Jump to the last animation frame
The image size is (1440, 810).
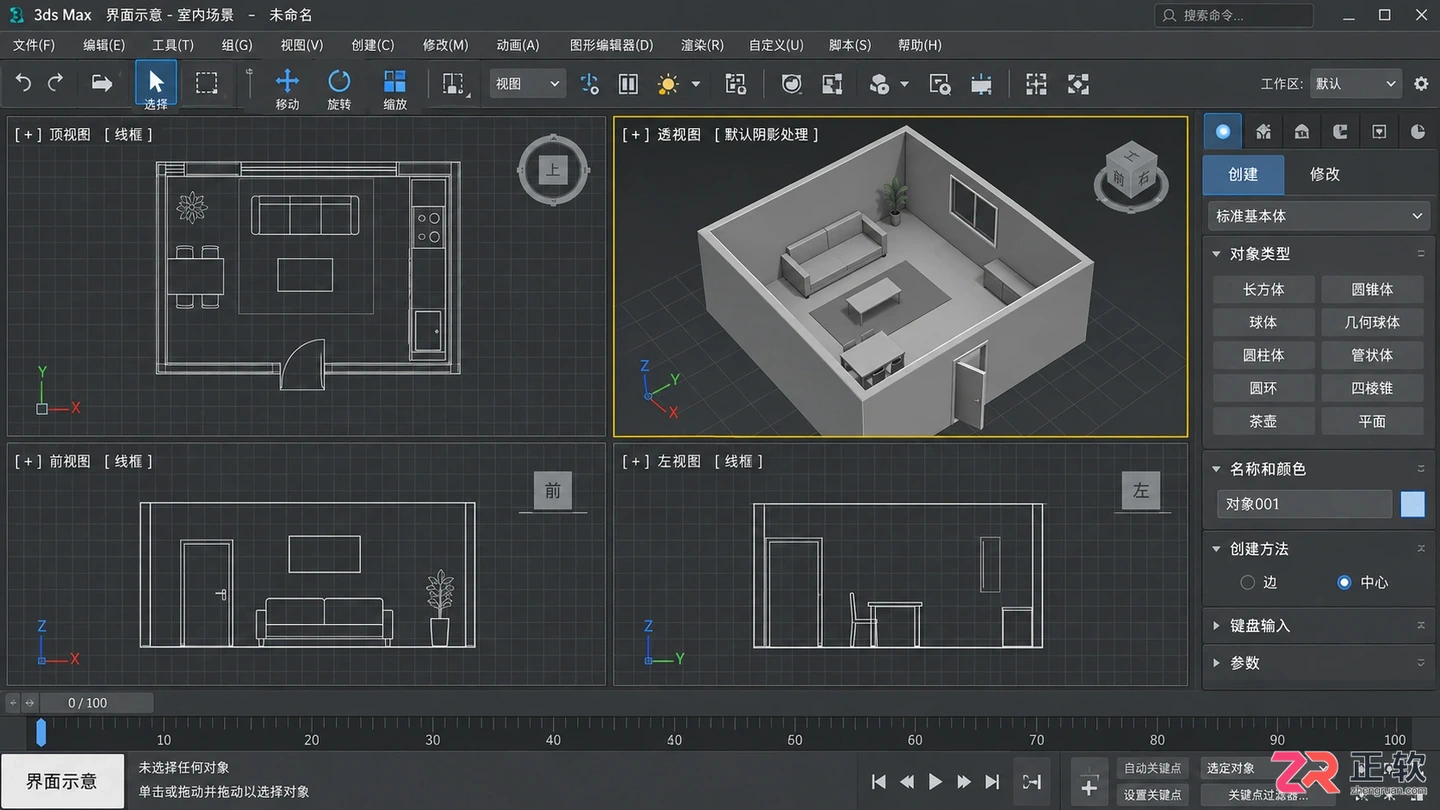[x=992, y=781]
